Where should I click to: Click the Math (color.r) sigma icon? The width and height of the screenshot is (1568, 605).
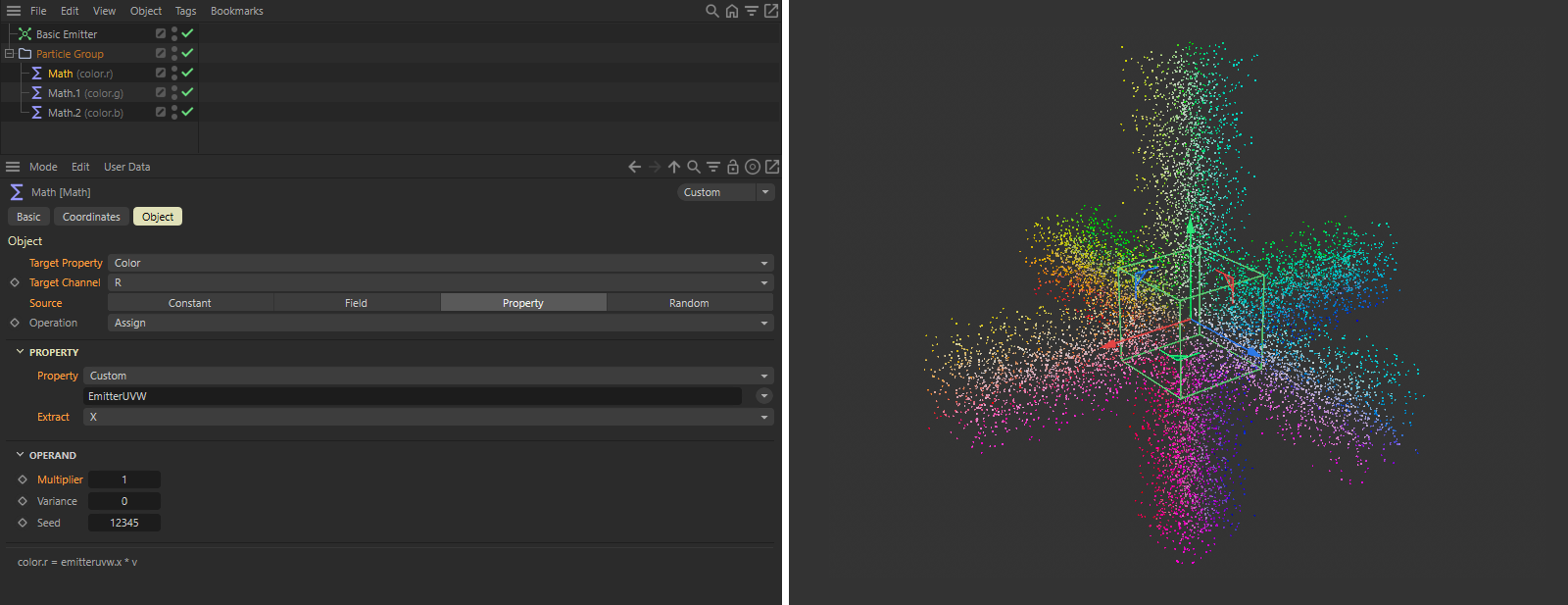pyautogui.click(x=37, y=74)
